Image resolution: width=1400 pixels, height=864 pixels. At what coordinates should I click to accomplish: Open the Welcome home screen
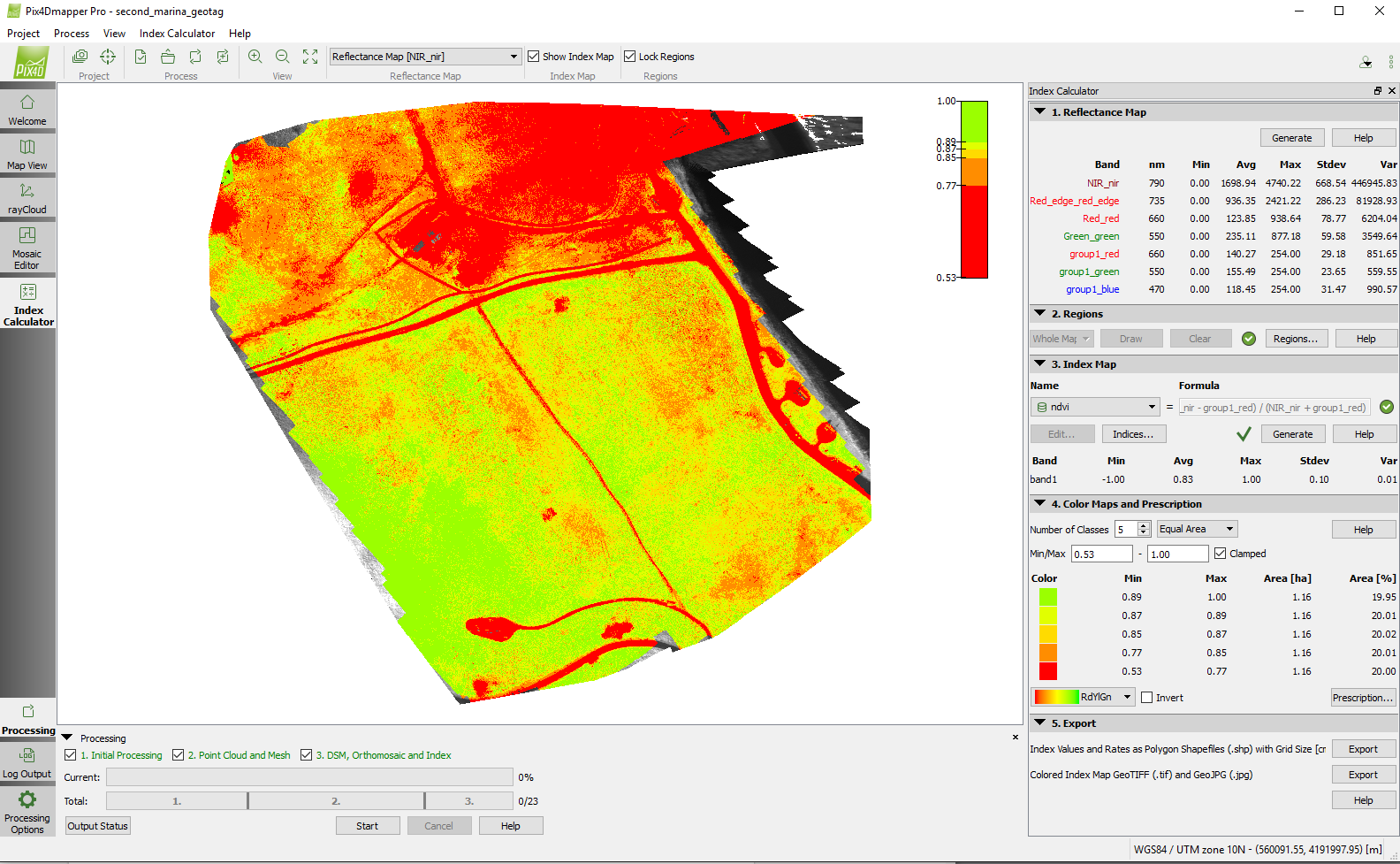[x=27, y=109]
